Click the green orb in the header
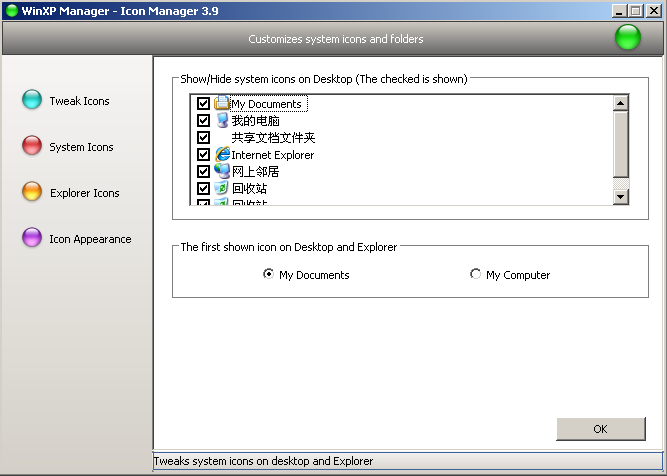Image resolution: width=667 pixels, height=476 pixels. (x=628, y=39)
